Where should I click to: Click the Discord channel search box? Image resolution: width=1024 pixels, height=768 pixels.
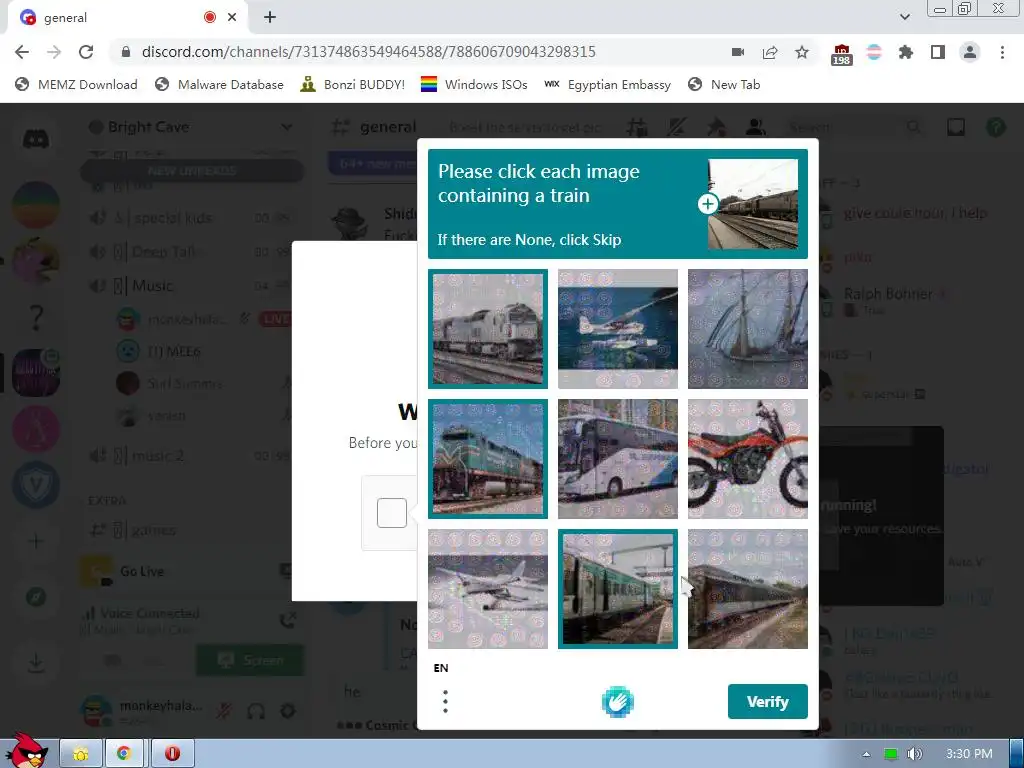856,127
